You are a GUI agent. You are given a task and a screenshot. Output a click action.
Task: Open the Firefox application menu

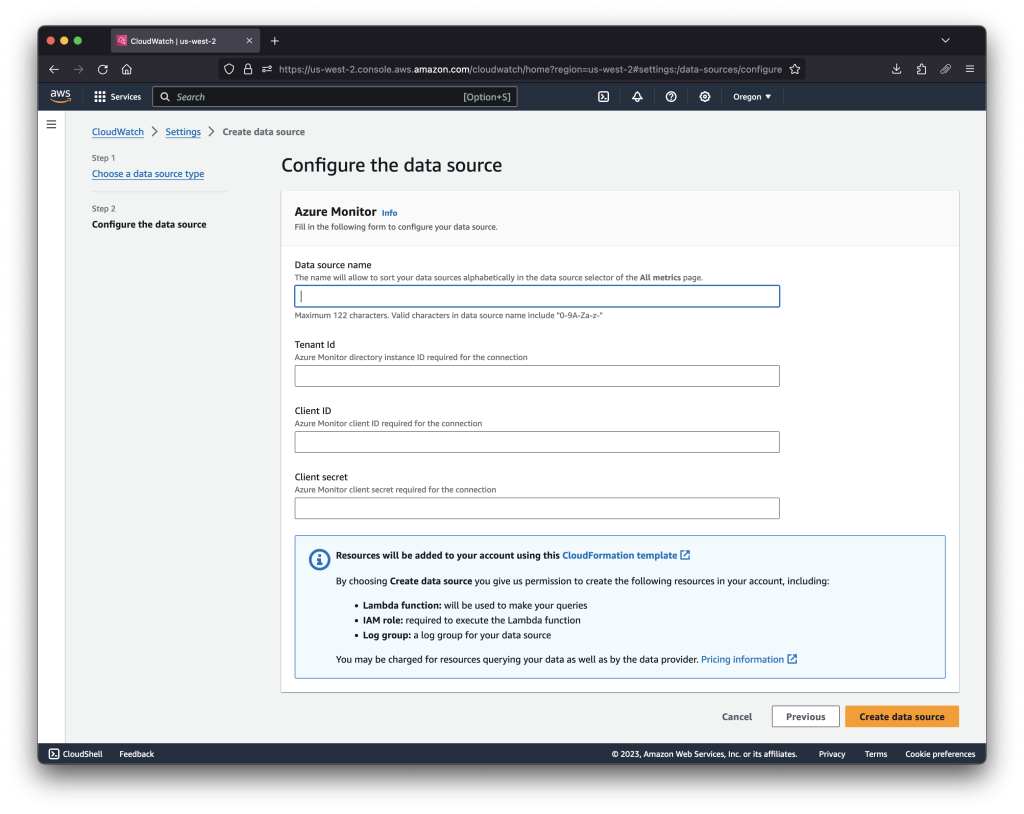point(969,69)
